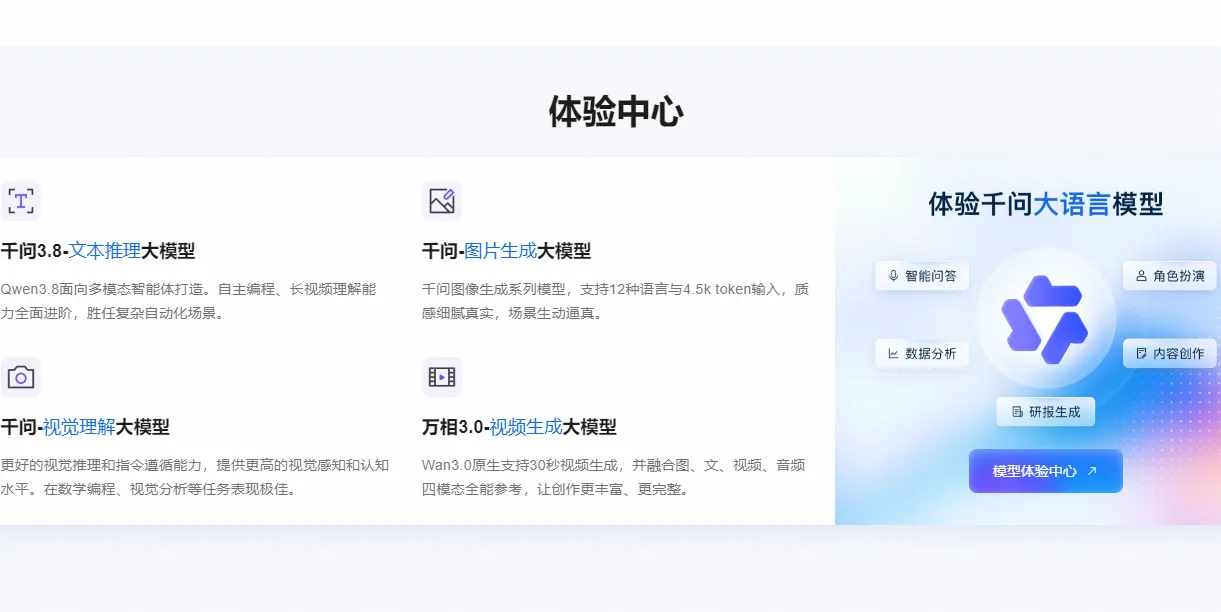
Task: Select the 智能问答 text label
Action: pos(931,276)
